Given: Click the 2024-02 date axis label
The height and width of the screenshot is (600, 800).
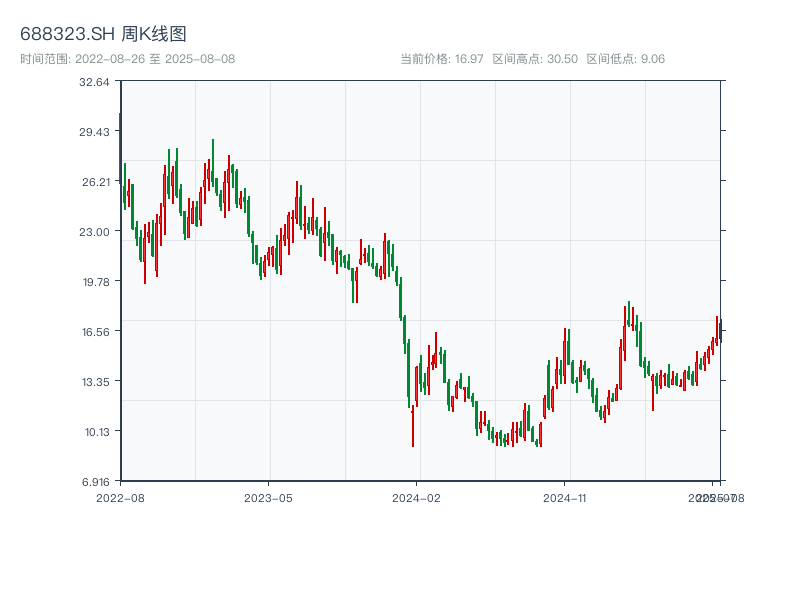Looking at the screenshot, I should click(416, 497).
